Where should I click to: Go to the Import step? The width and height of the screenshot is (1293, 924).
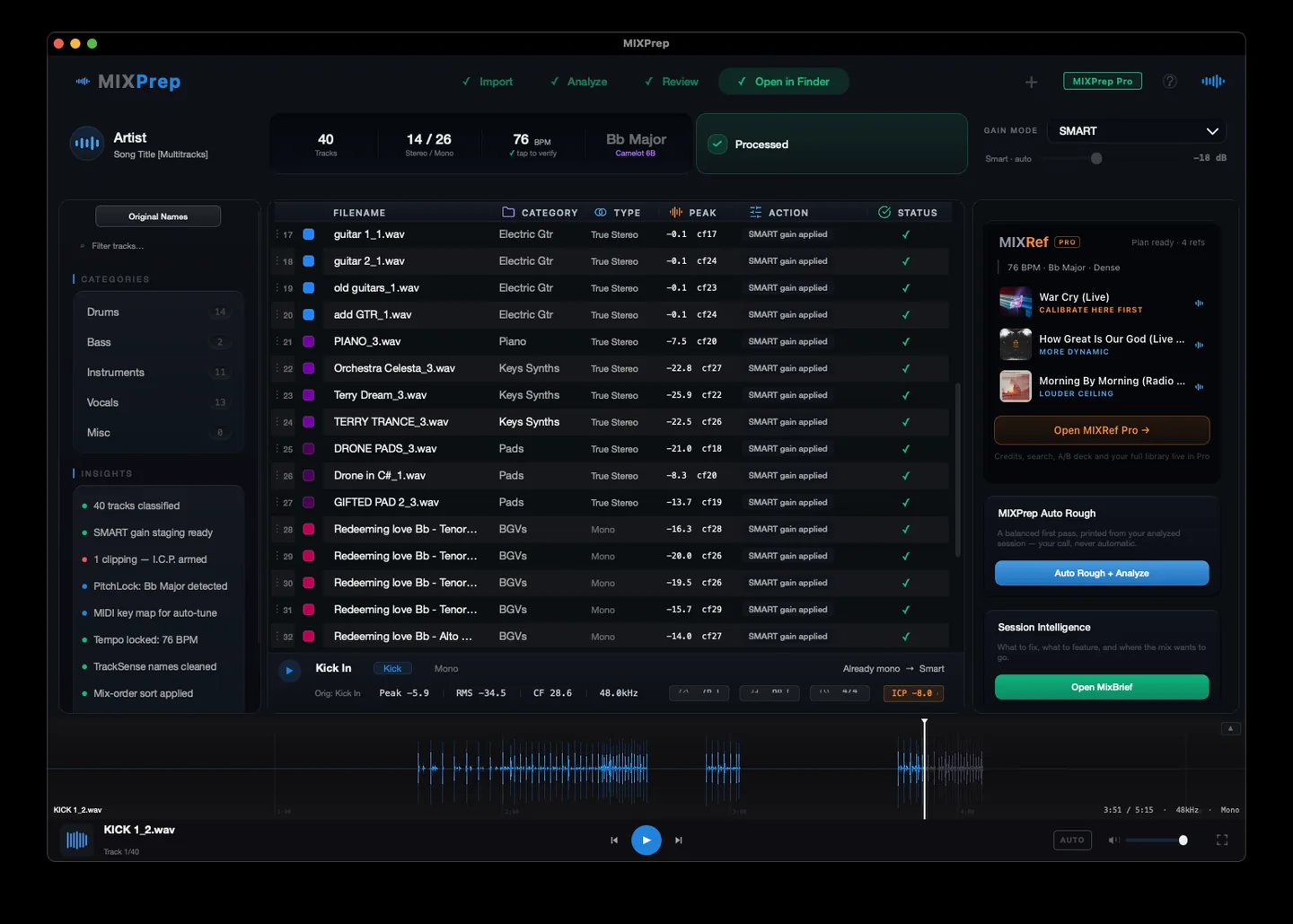pyautogui.click(x=488, y=82)
